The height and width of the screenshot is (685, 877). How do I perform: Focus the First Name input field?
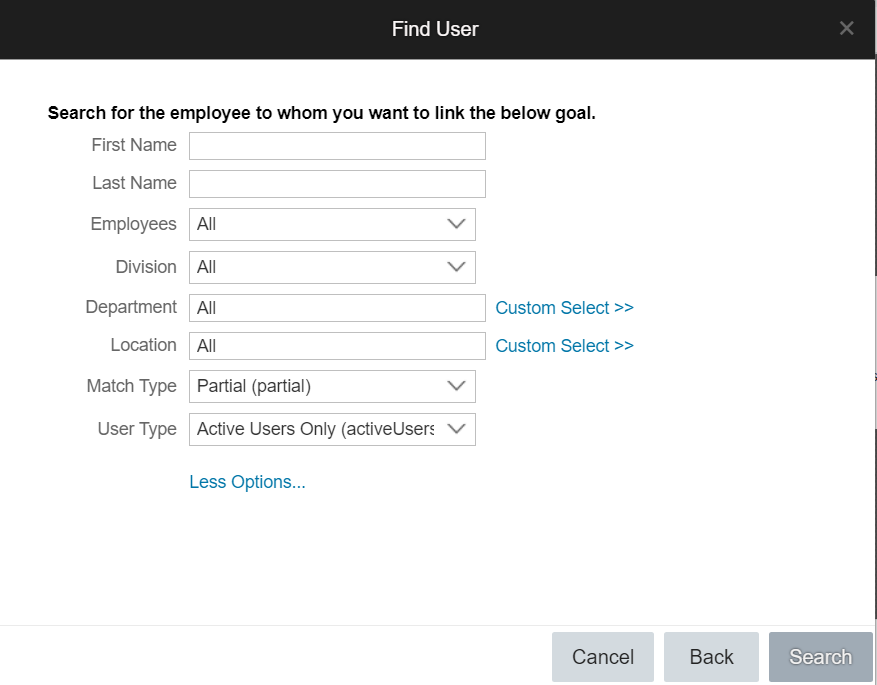[x=337, y=146]
